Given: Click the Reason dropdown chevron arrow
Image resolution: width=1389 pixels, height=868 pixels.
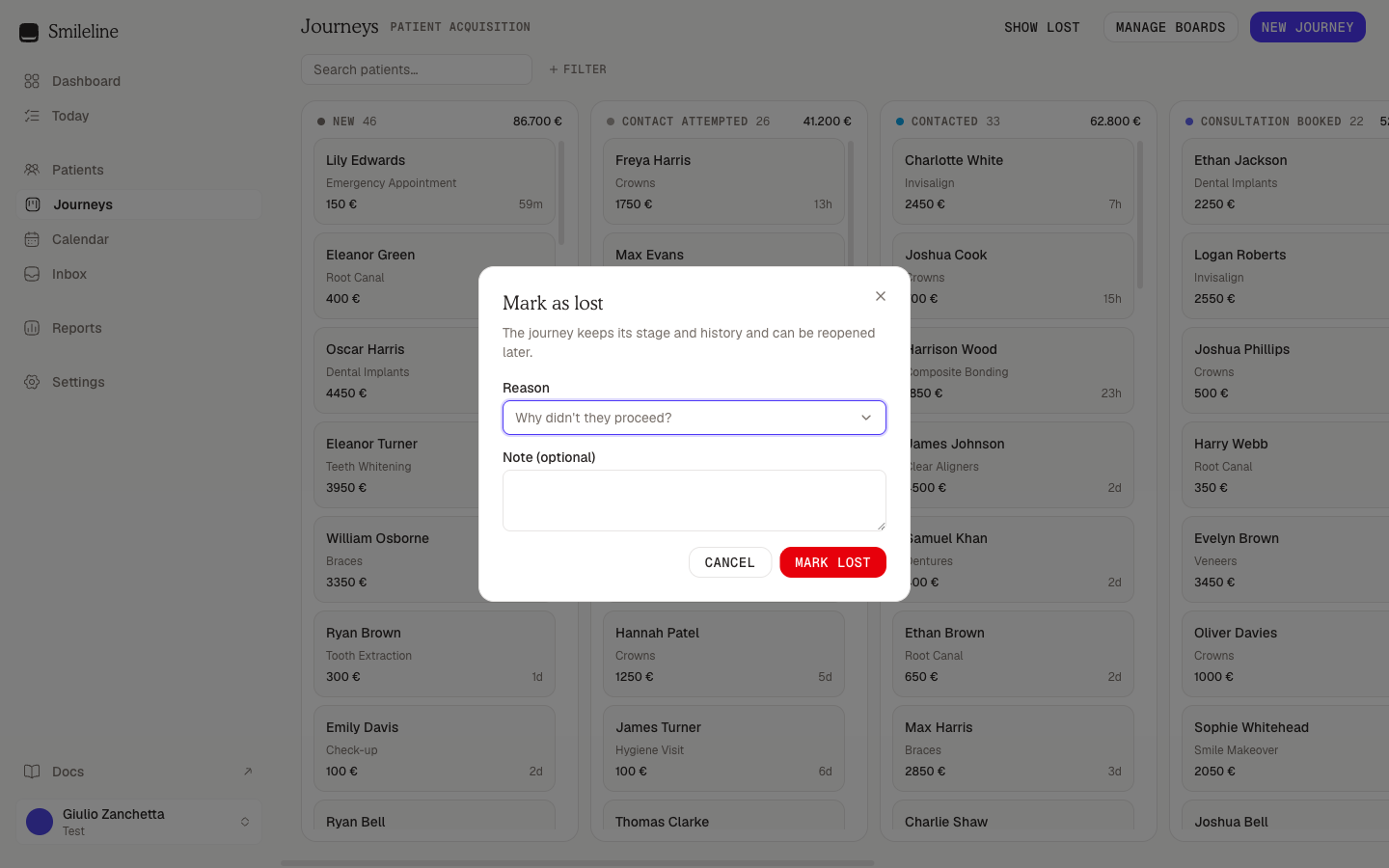Looking at the screenshot, I should 866,418.
